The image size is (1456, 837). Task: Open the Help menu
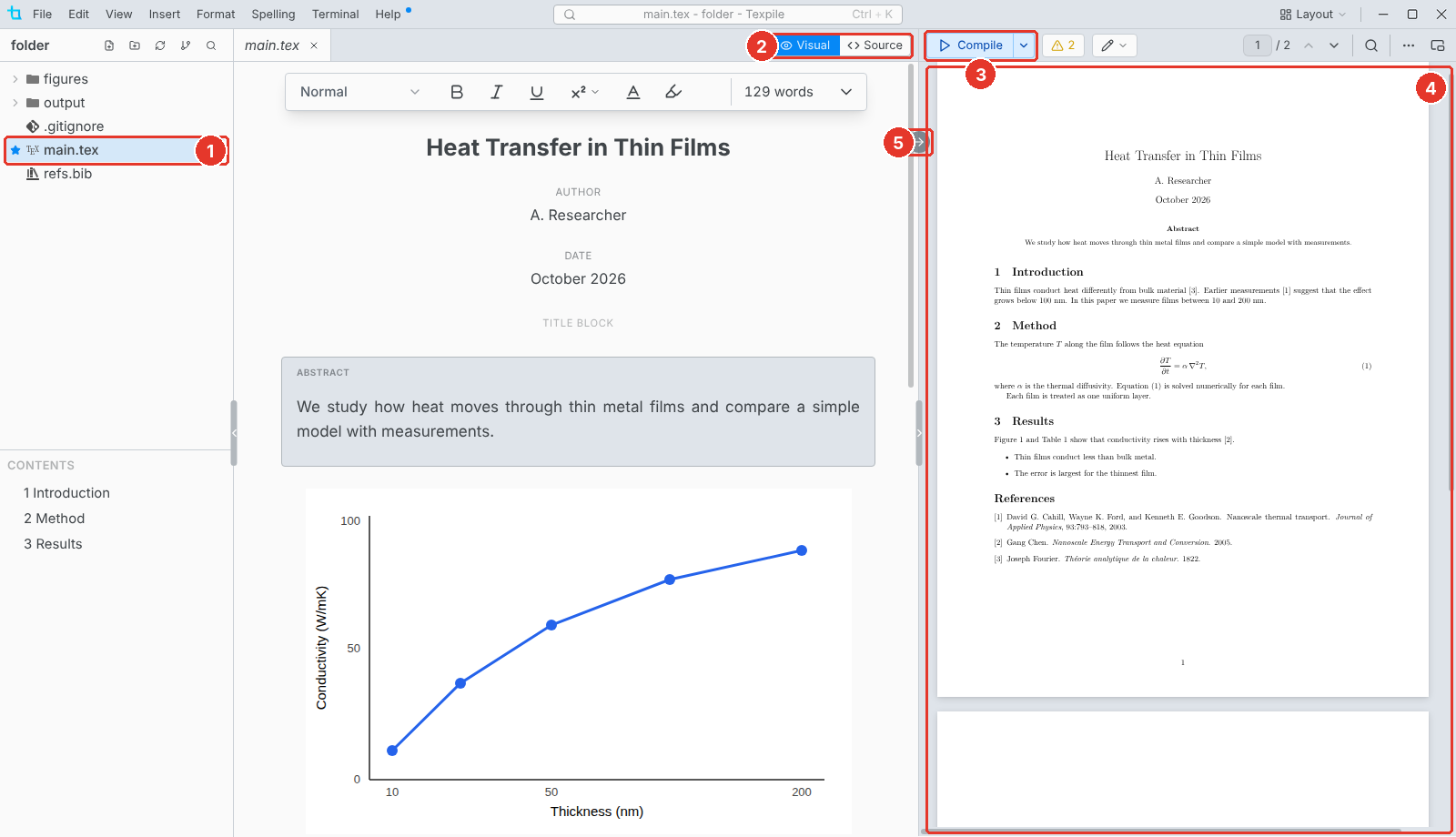point(388,15)
